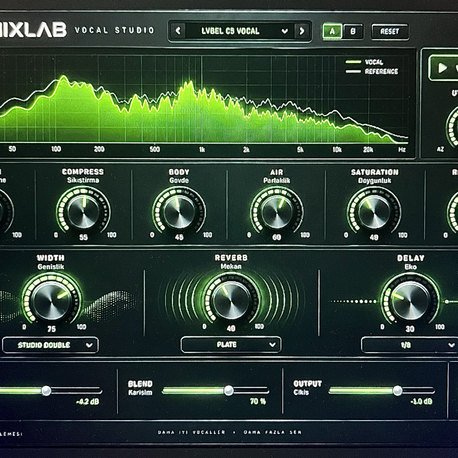Screen dimensions: 458x458
Task: Click the Body value 45
Action: tap(179, 237)
